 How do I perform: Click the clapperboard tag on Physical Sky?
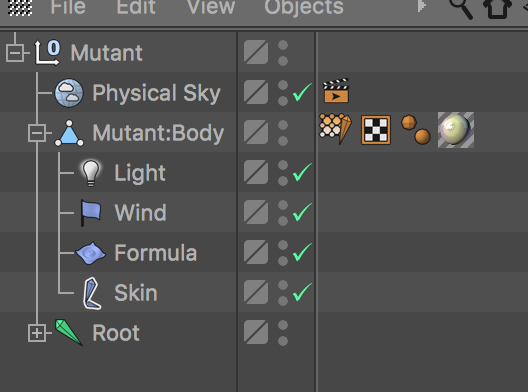click(x=336, y=90)
